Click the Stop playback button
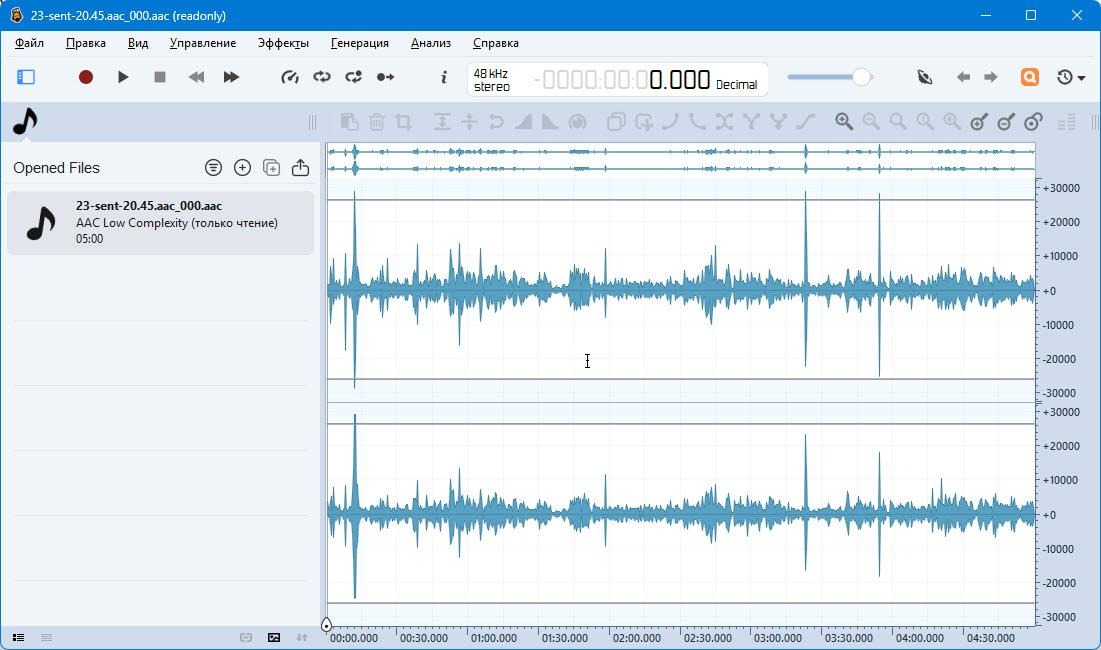Viewport: 1101px width, 650px height. click(x=159, y=77)
